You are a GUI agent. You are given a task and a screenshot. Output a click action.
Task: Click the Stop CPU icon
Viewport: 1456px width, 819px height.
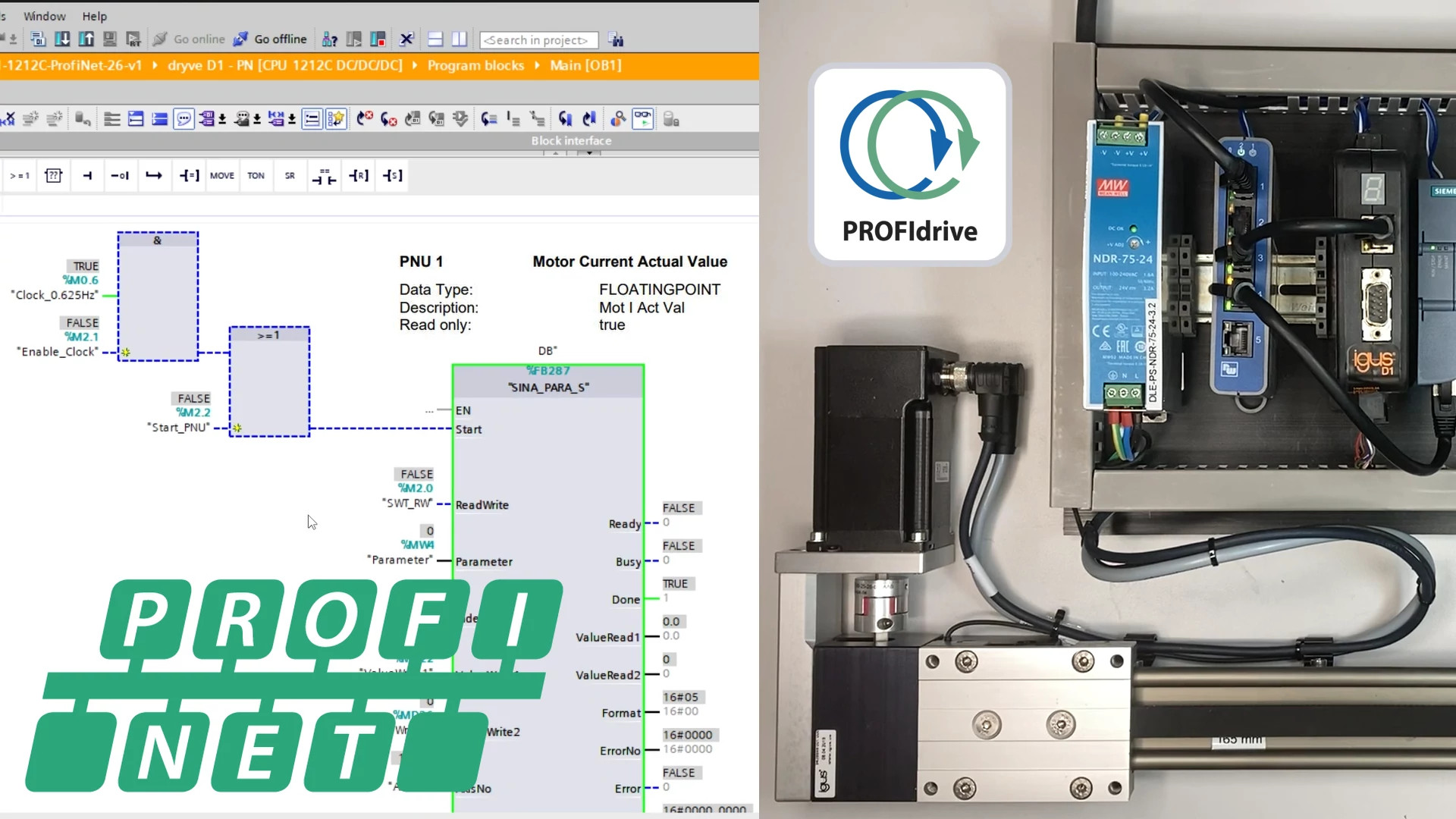[x=378, y=39]
